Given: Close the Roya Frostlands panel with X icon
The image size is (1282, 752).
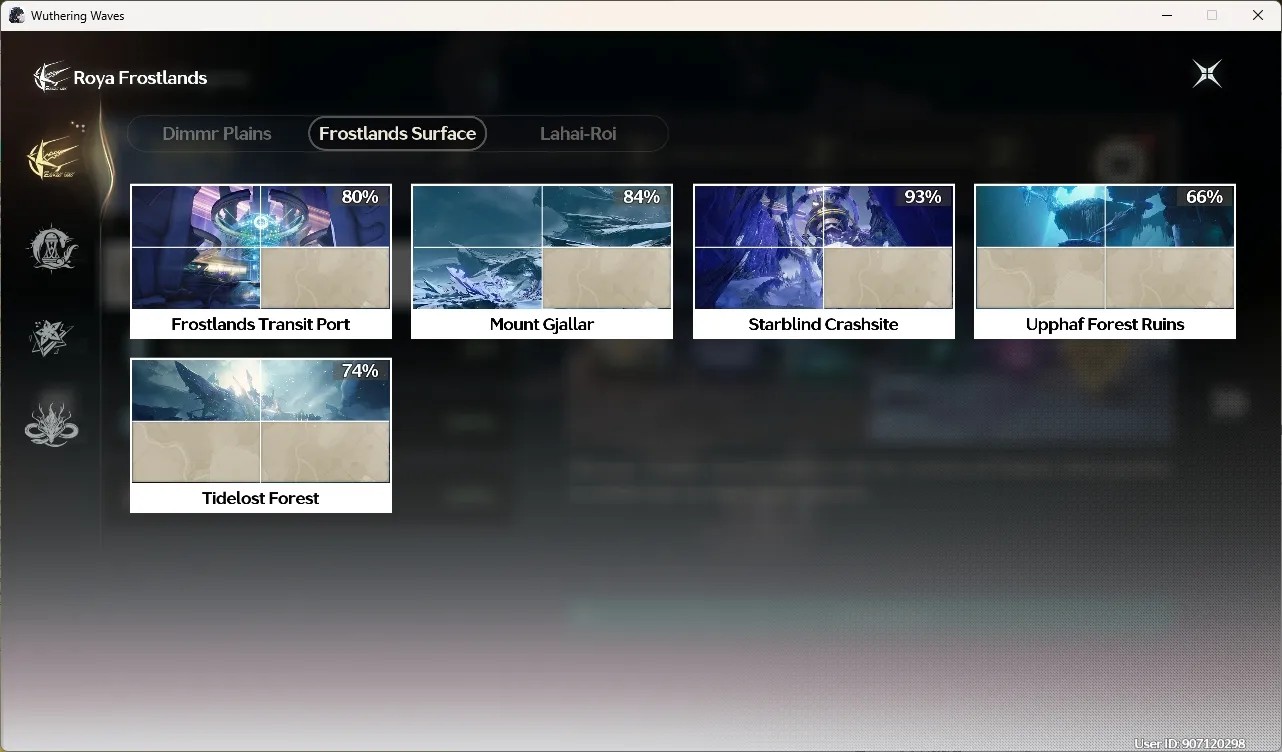Looking at the screenshot, I should click(1207, 74).
